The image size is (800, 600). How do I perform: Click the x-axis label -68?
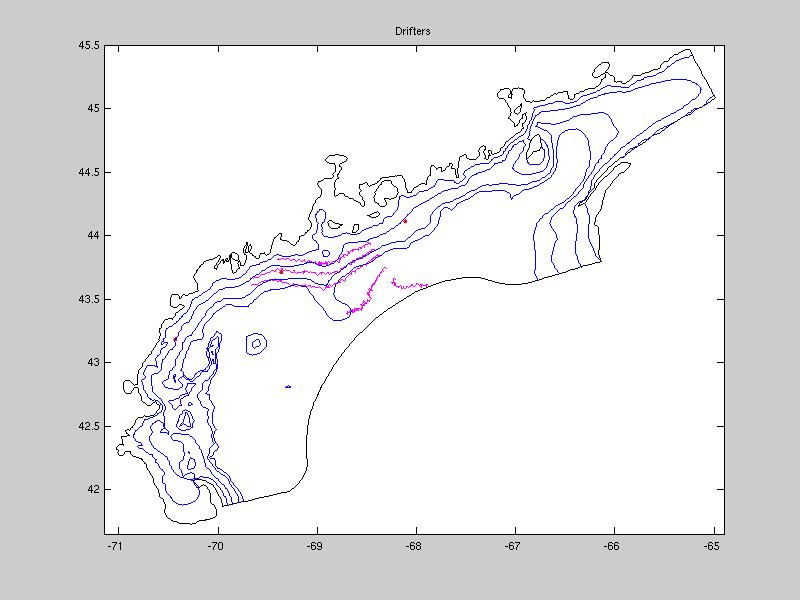pyautogui.click(x=413, y=546)
